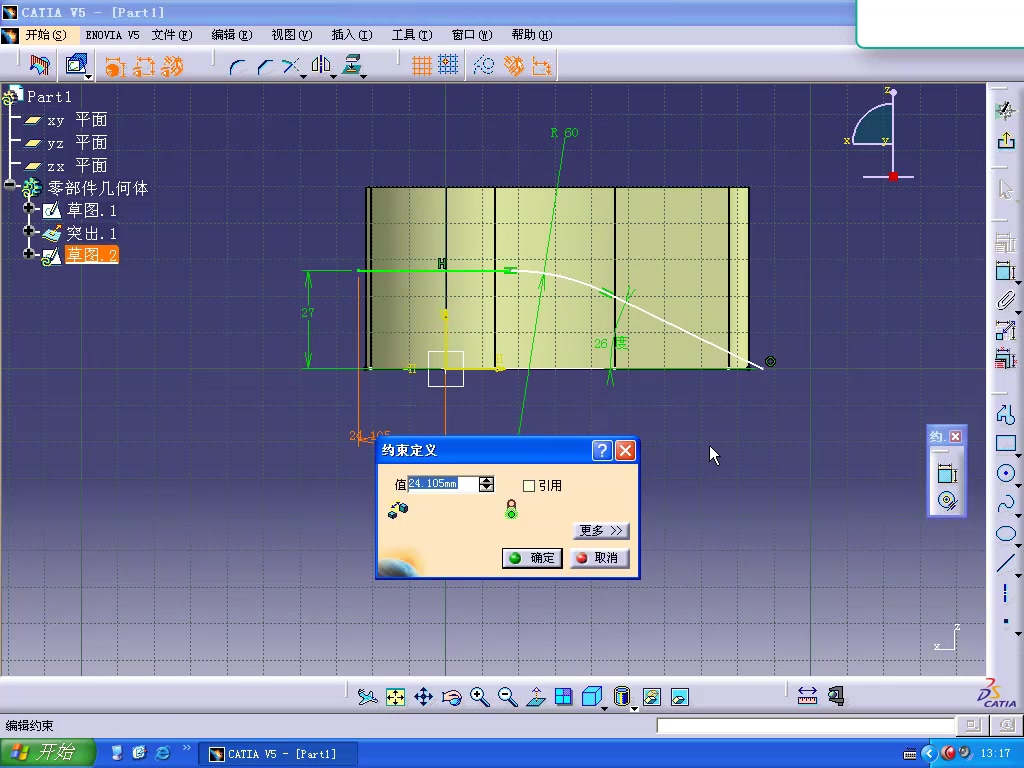Open the 工具(T) menu
Viewport: 1024px width, 768px height.
point(412,35)
